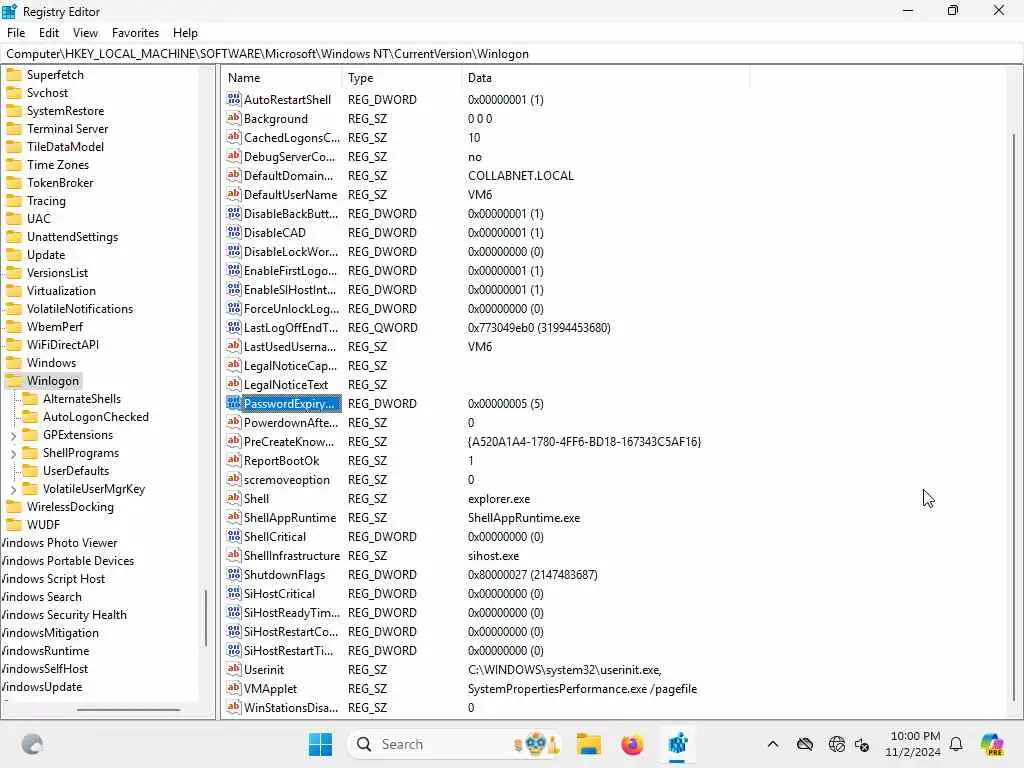Select the VMApplet value icon
The height and width of the screenshot is (768, 1024).
tap(234, 688)
